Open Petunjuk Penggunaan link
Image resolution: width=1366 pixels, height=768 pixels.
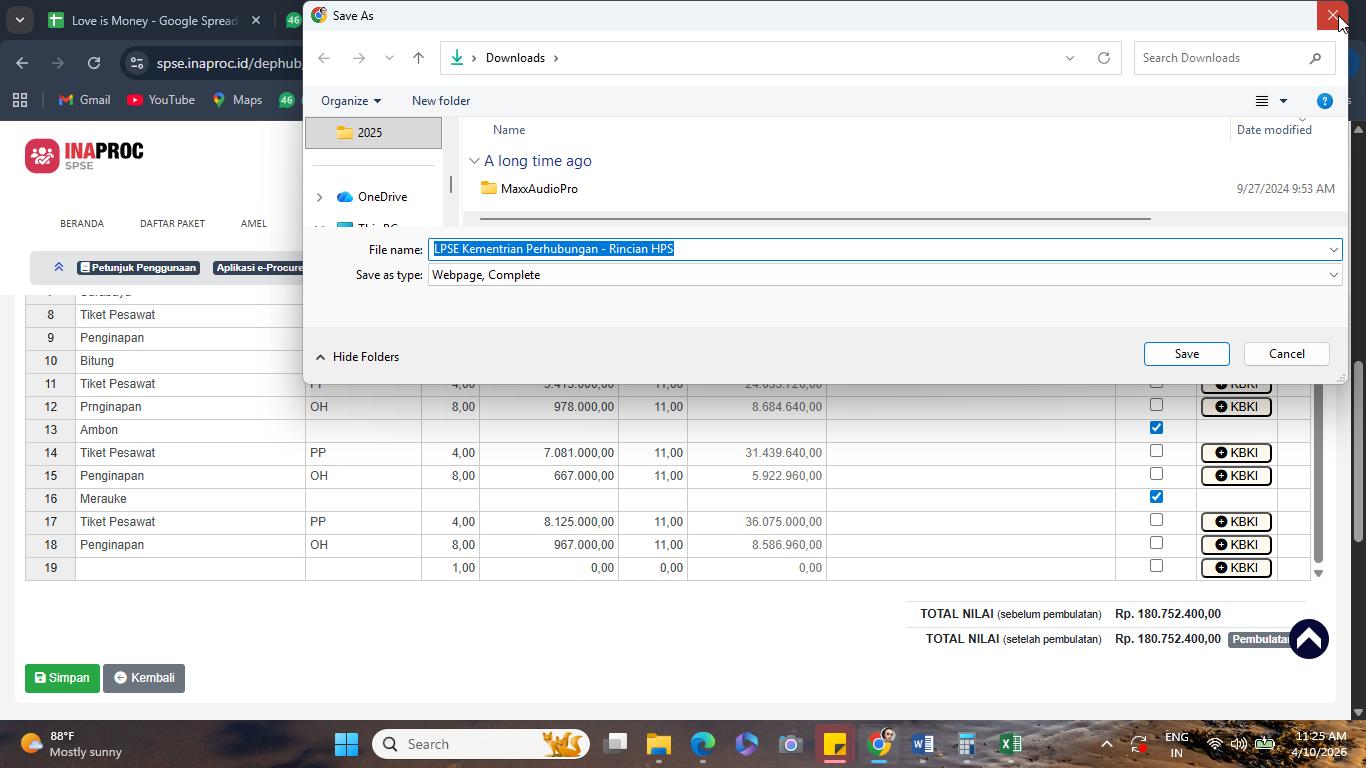coord(138,268)
